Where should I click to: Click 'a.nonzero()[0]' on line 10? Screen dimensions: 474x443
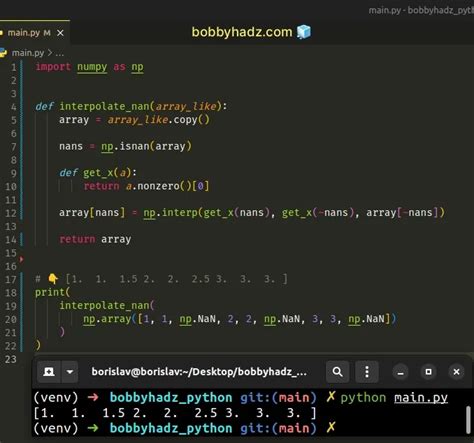167,186
